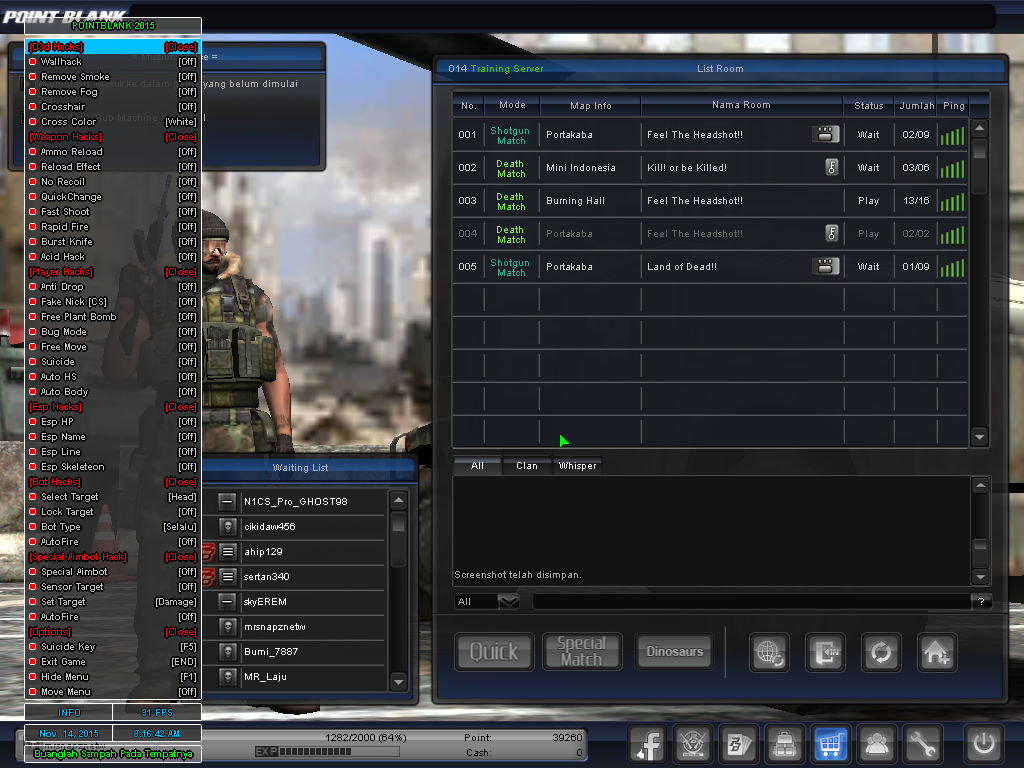Click the rank icon beside mrsnapznetw

227,627
